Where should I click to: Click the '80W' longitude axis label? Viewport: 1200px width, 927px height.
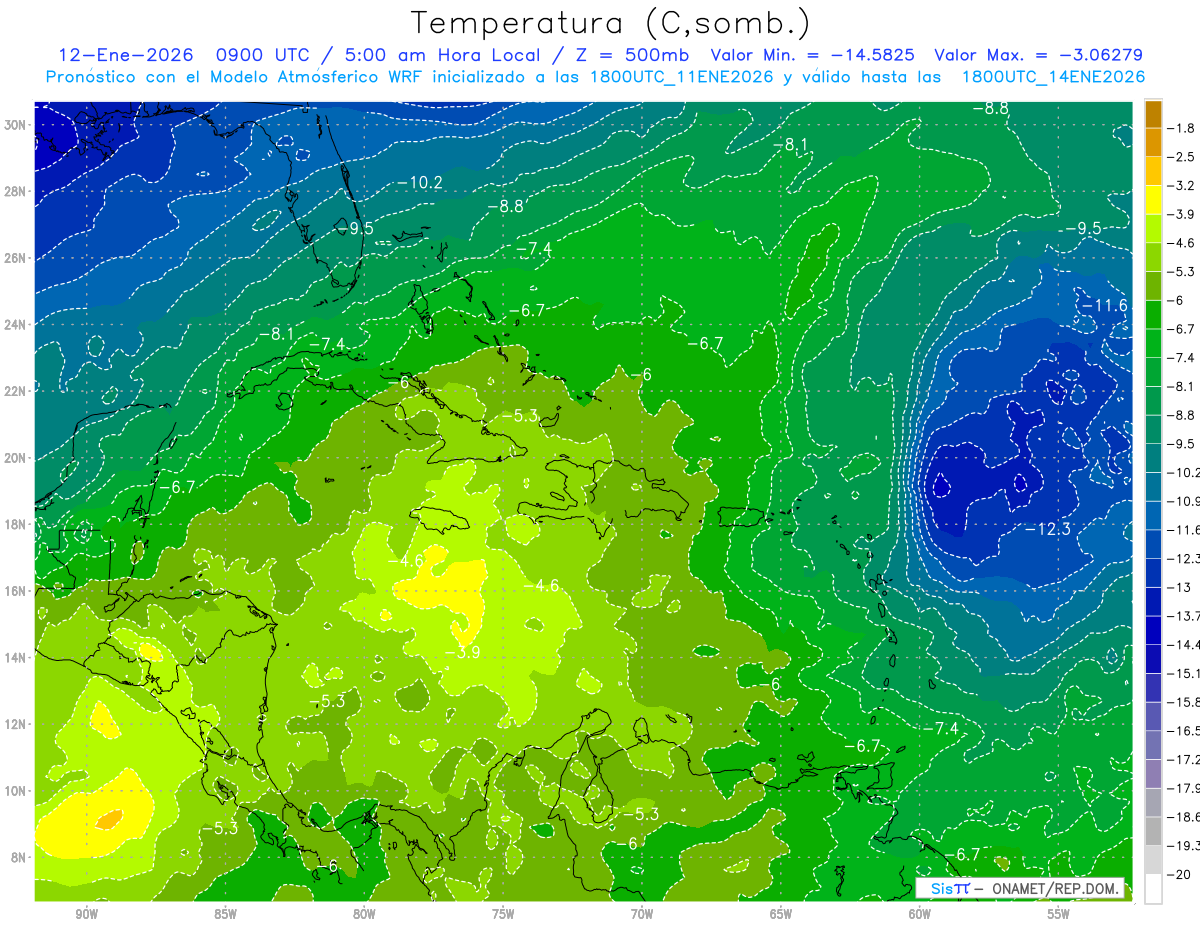[364, 914]
